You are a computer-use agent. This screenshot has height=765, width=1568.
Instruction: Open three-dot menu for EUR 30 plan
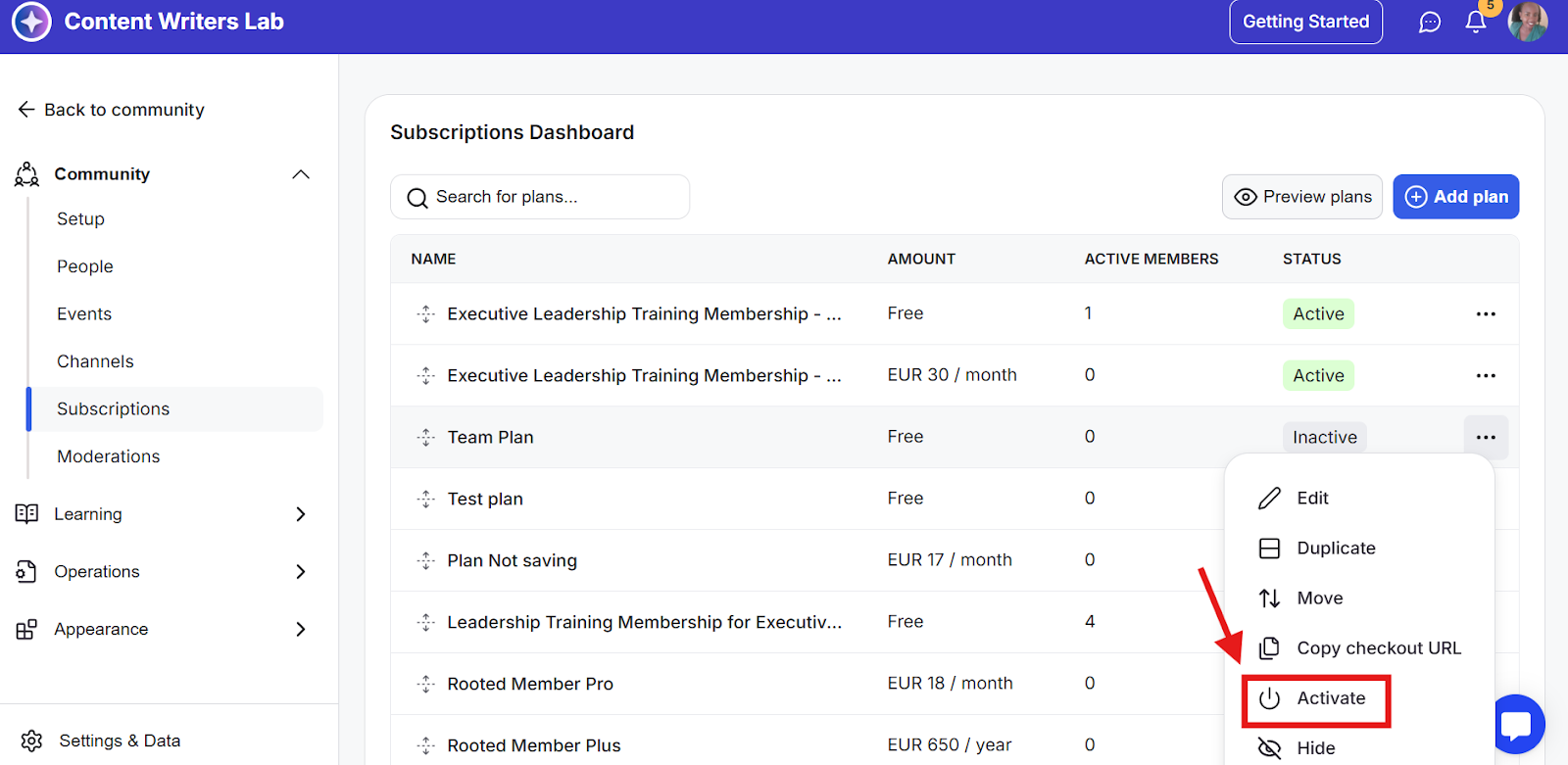point(1486,376)
